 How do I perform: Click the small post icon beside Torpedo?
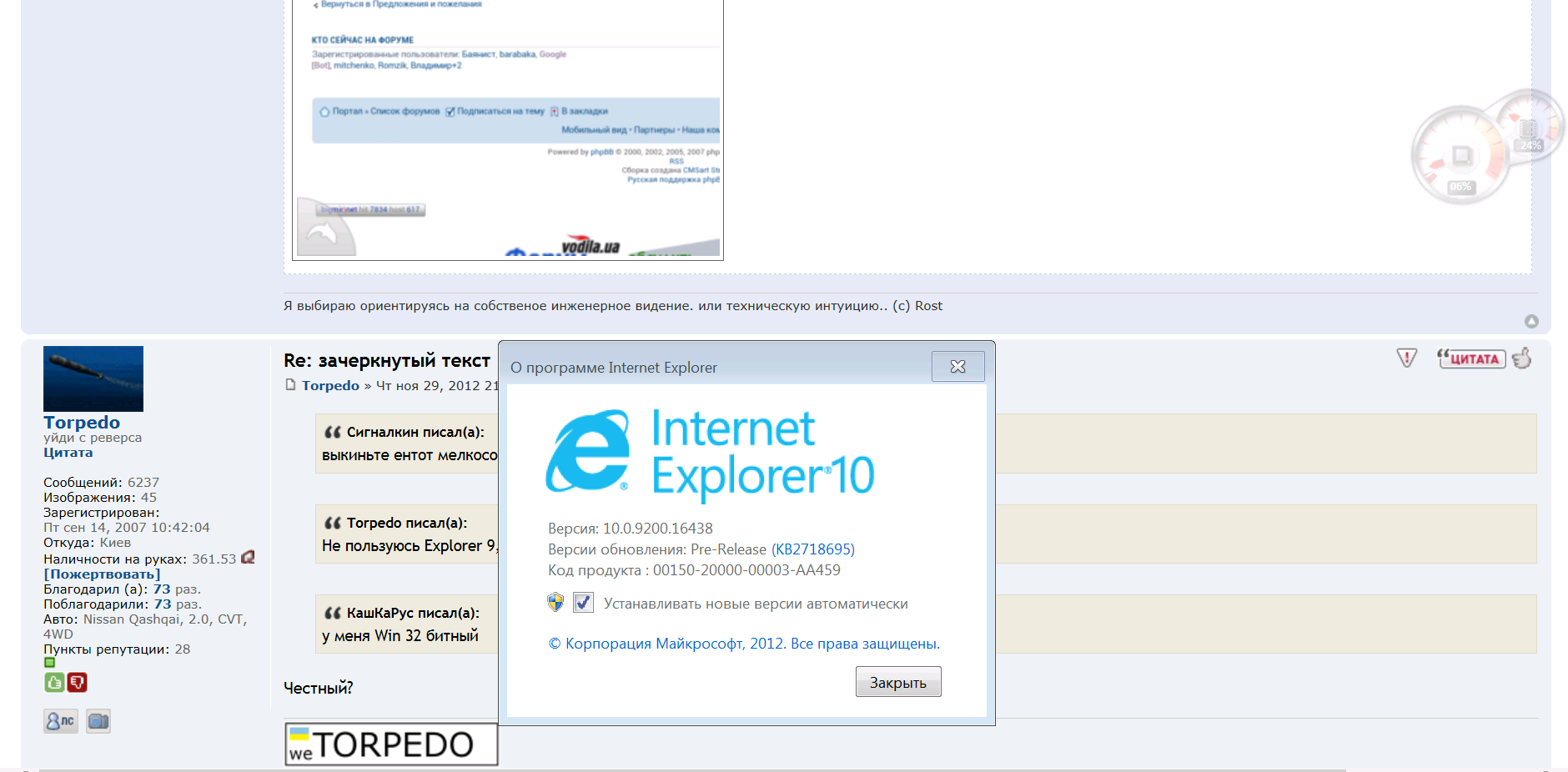coord(290,385)
